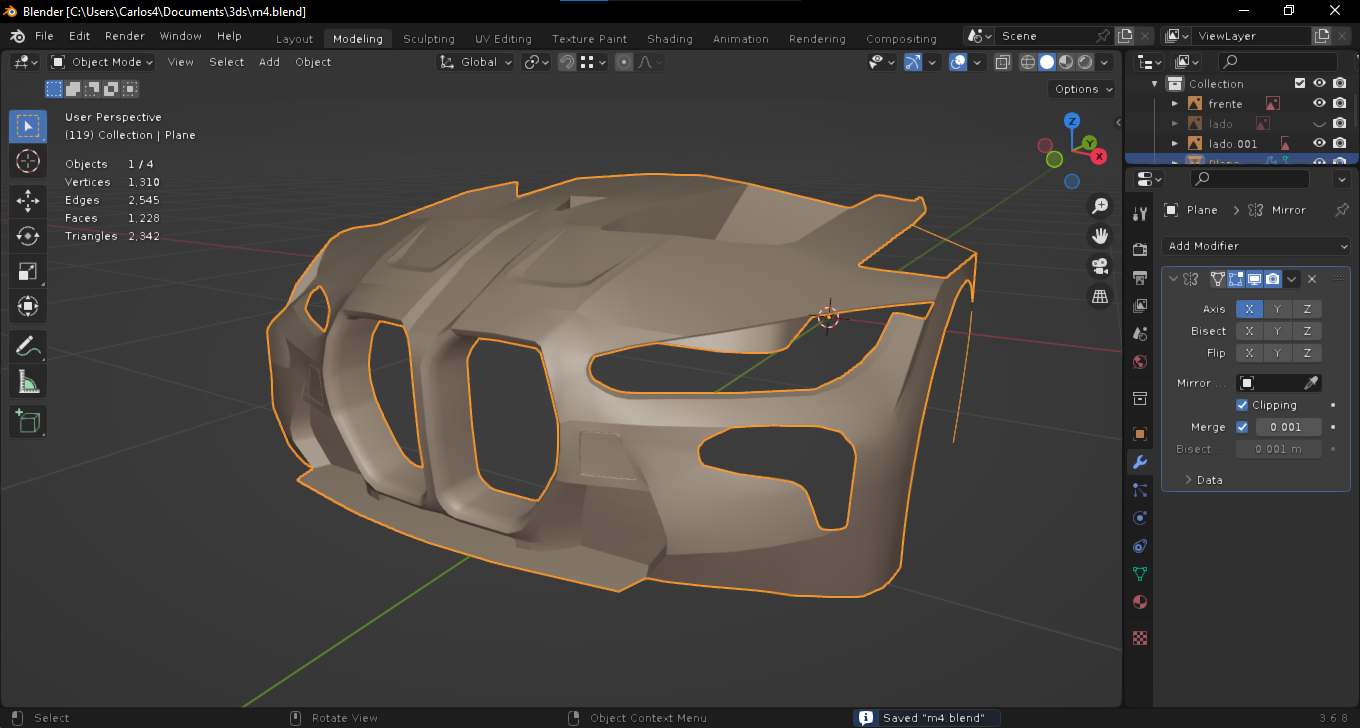Select the Scale tool

click(28, 271)
